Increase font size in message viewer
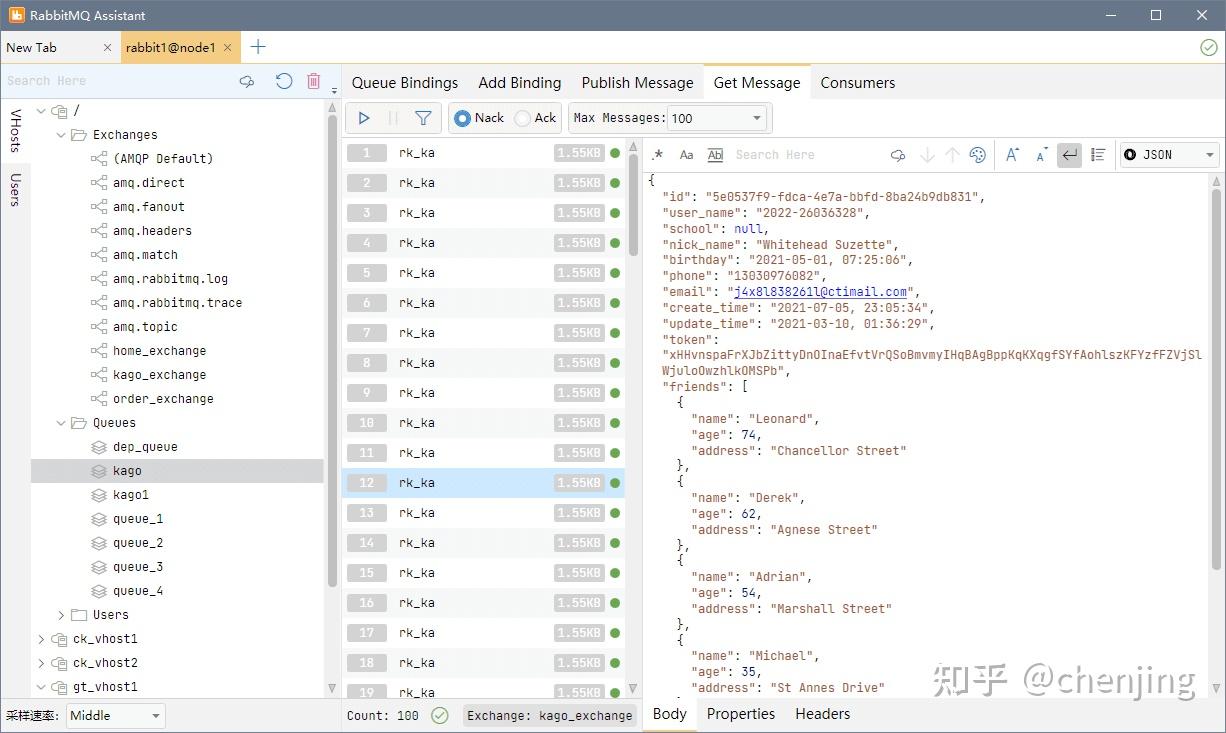Image resolution: width=1226 pixels, height=733 pixels. tap(1012, 155)
